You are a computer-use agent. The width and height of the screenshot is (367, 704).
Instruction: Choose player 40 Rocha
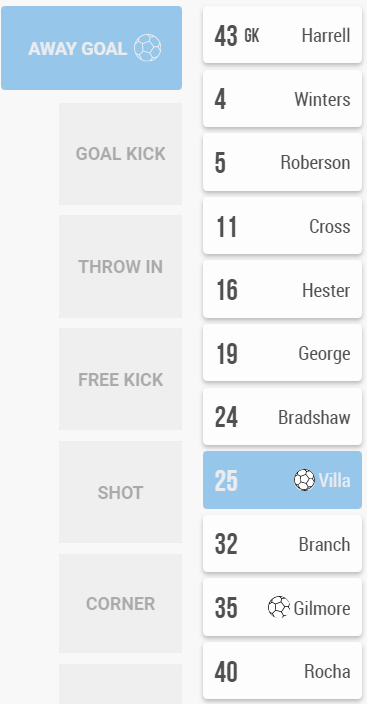click(283, 671)
